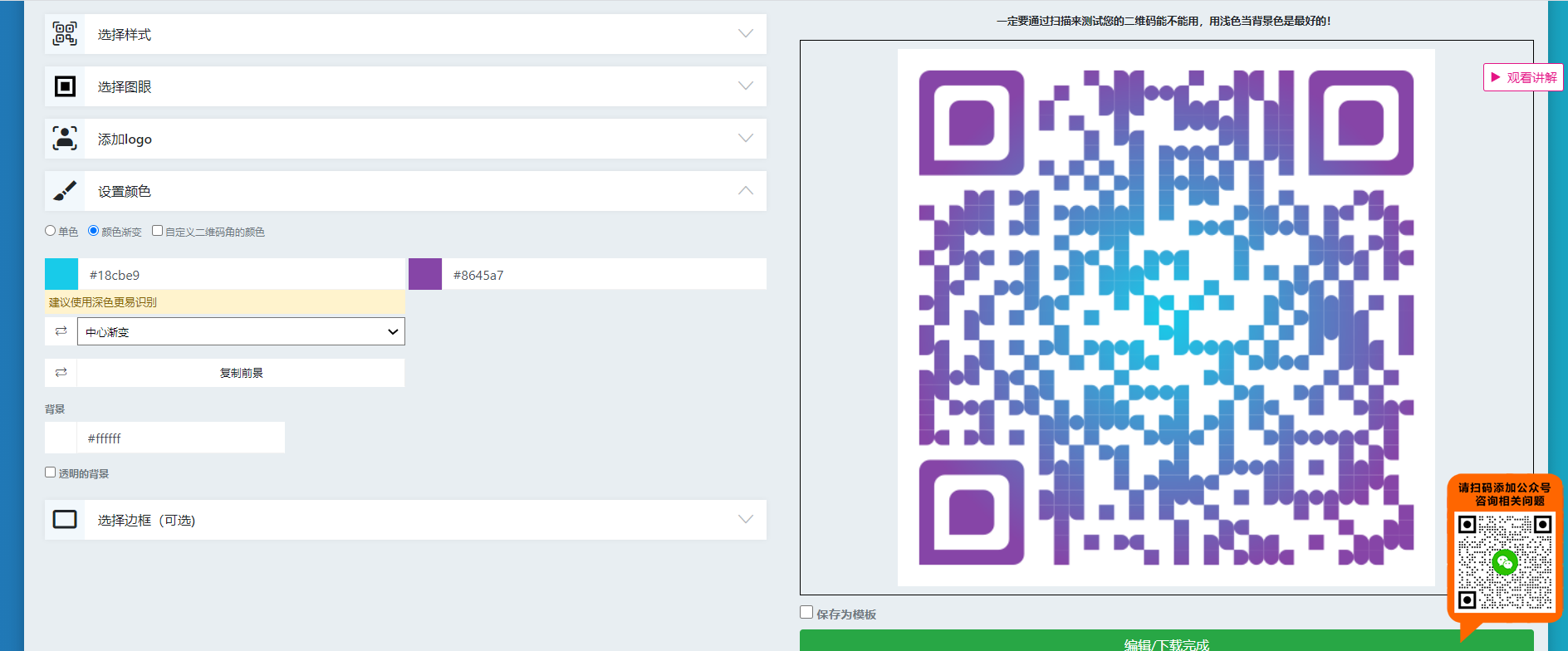Click the 建议使用深色更易识别 hint text
This screenshot has width=1568, height=651.
click(103, 302)
